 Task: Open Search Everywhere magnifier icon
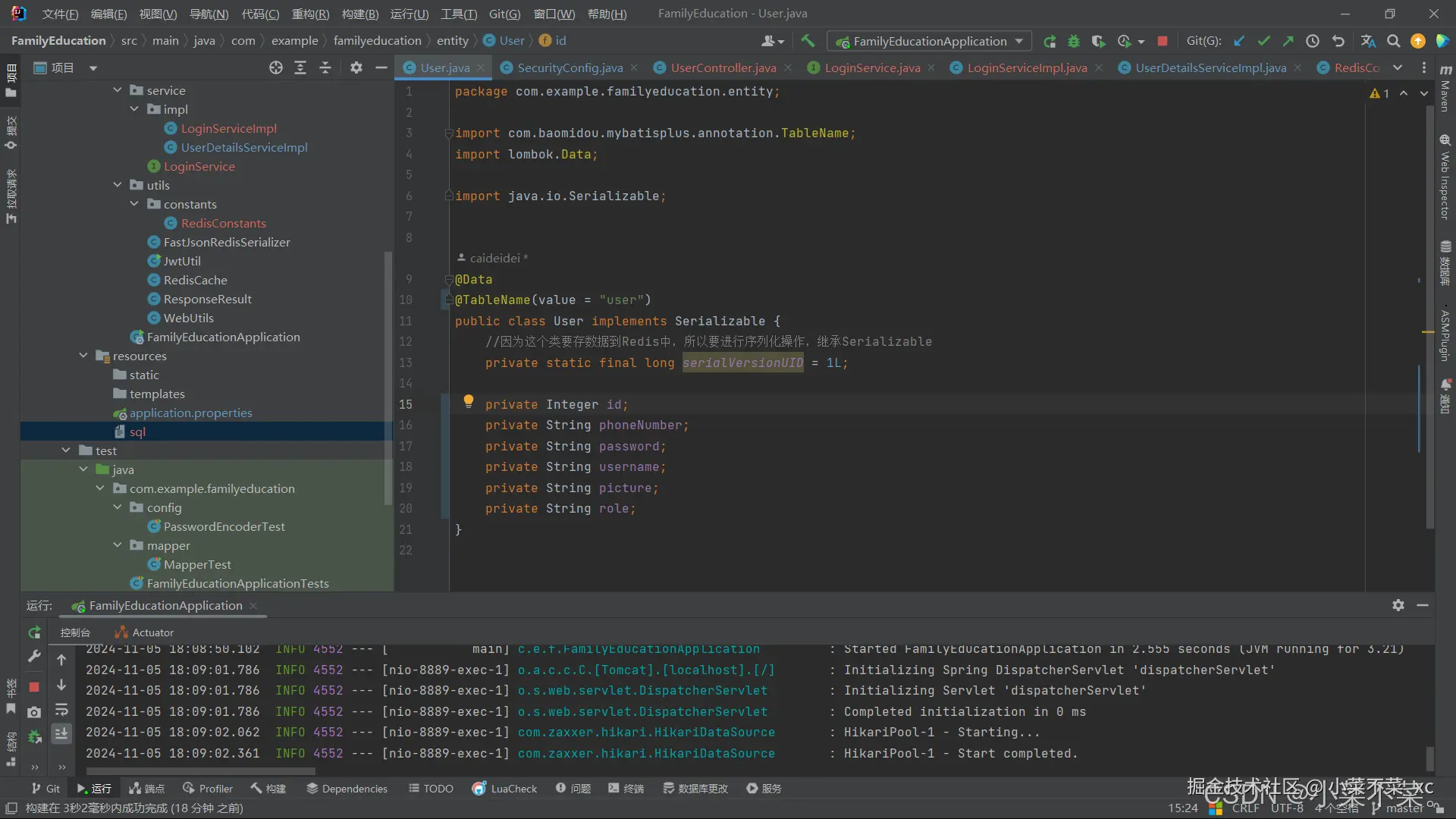[x=1393, y=41]
